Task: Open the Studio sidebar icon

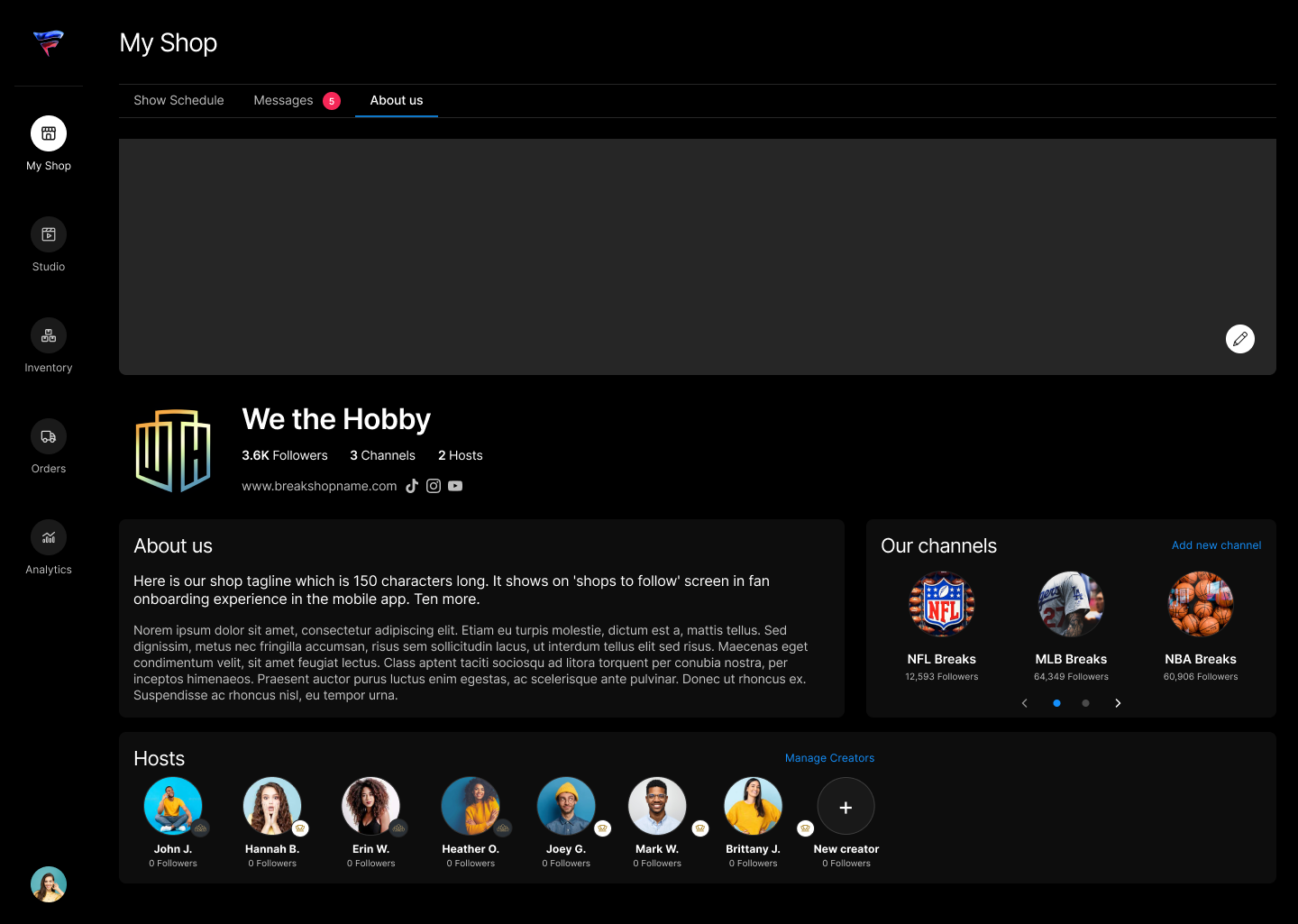Action: pyautogui.click(x=49, y=235)
